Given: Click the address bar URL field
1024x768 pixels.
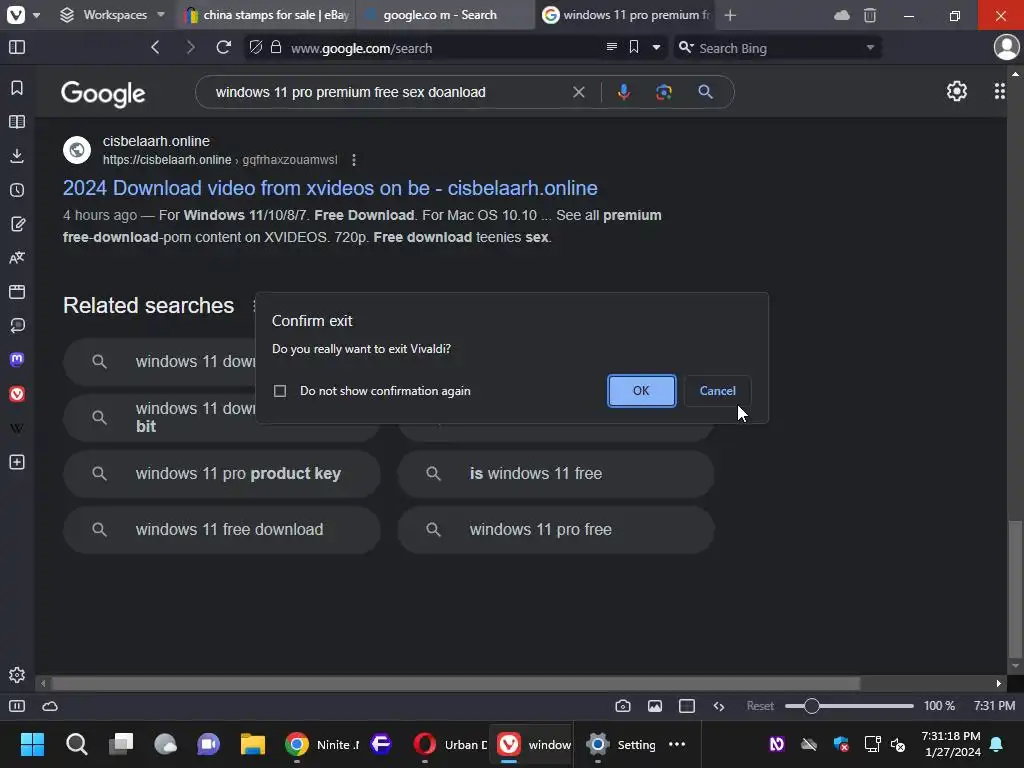Looking at the screenshot, I should coord(444,48).
